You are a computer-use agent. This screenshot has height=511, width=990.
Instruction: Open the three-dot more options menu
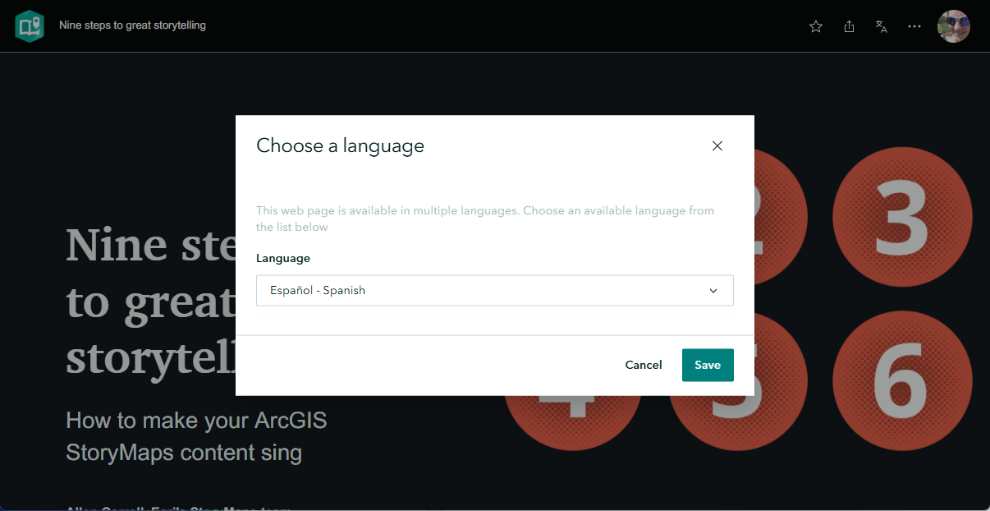click(x=914, y=27)
